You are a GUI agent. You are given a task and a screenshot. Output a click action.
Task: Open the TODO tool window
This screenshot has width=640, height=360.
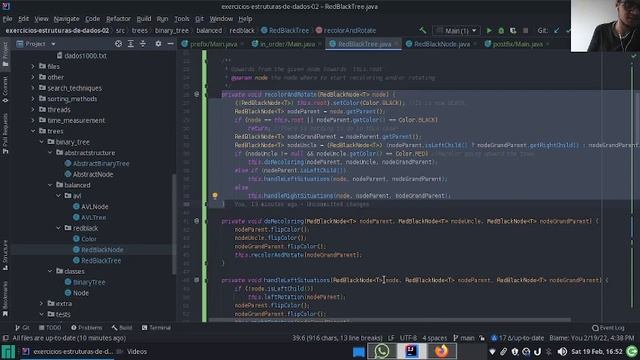point(50,328)
